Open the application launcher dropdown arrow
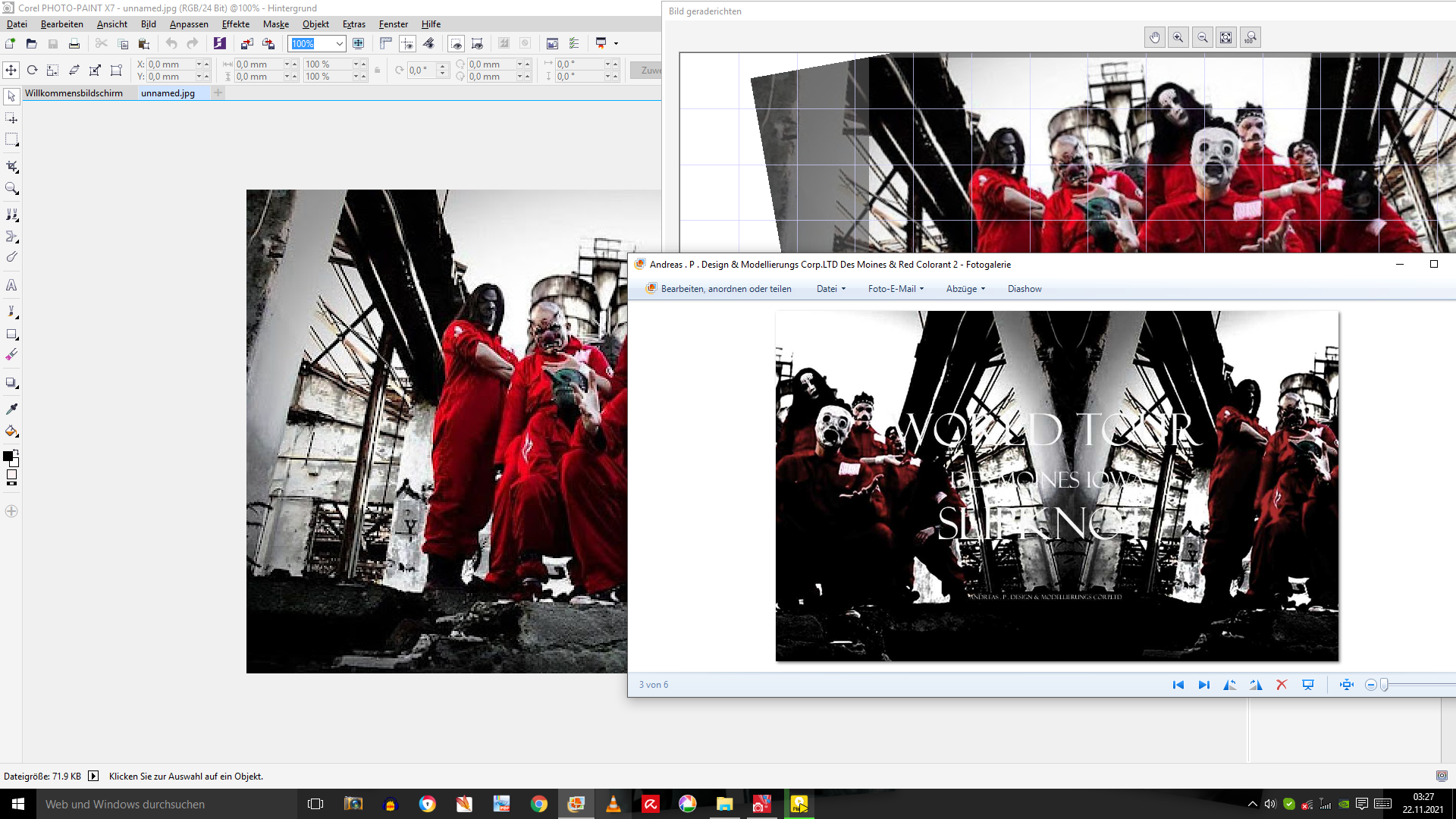This screenshot has height=819, width=1456. (x=616, y=43)
